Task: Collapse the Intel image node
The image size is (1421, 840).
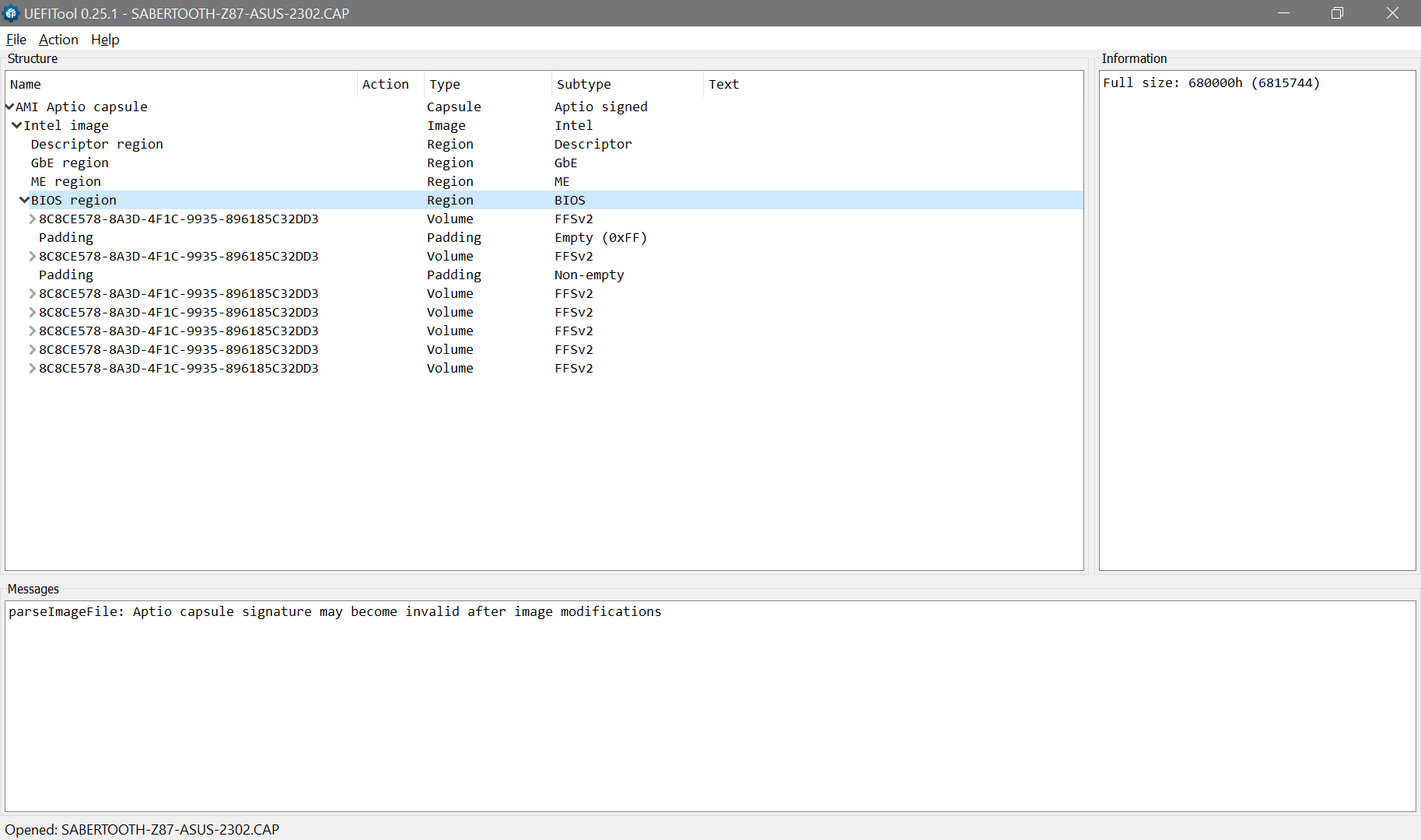Action: [x=16, y=125]
